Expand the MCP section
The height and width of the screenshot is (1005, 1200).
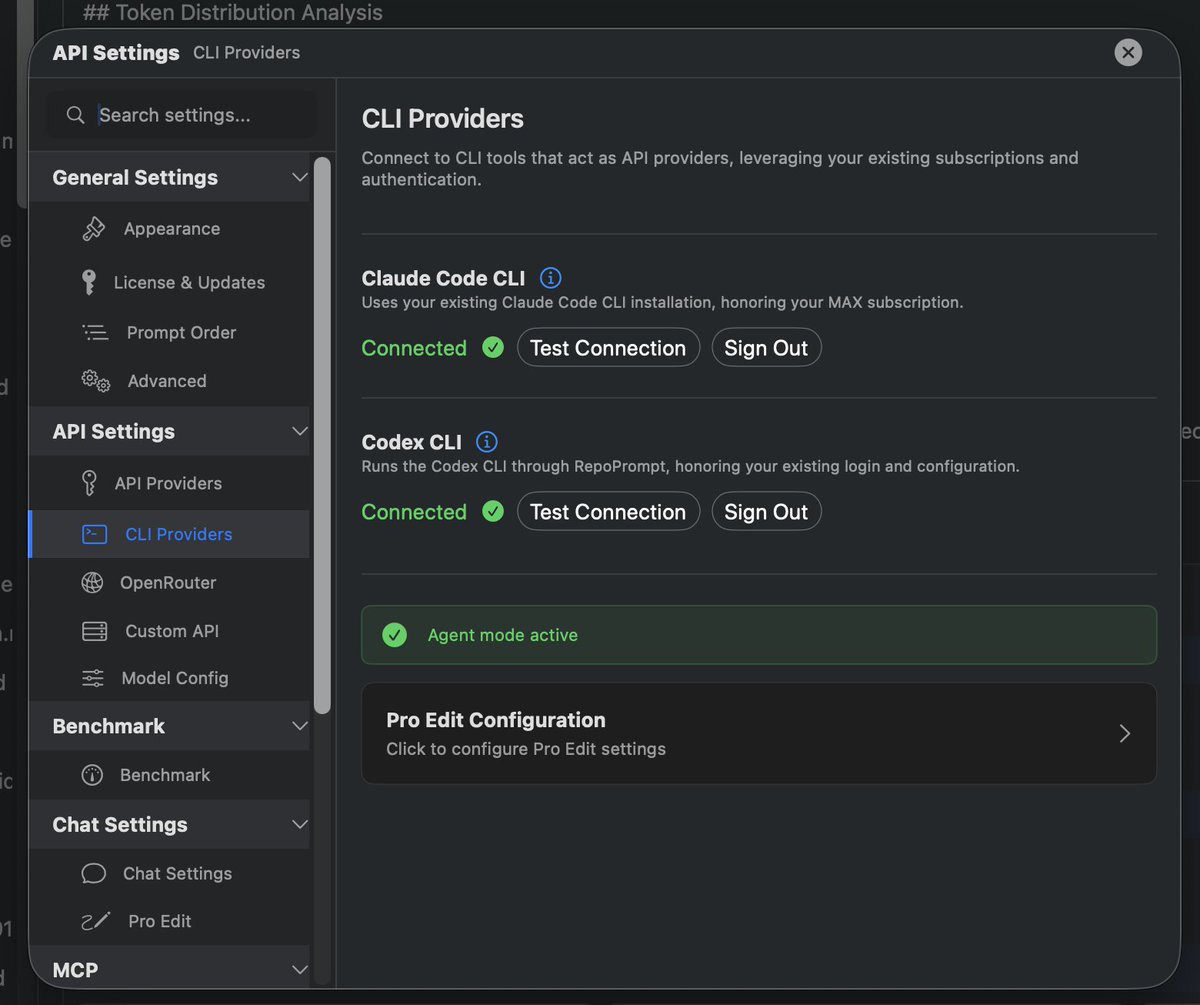pyautogui.click(x=299, y=968)
